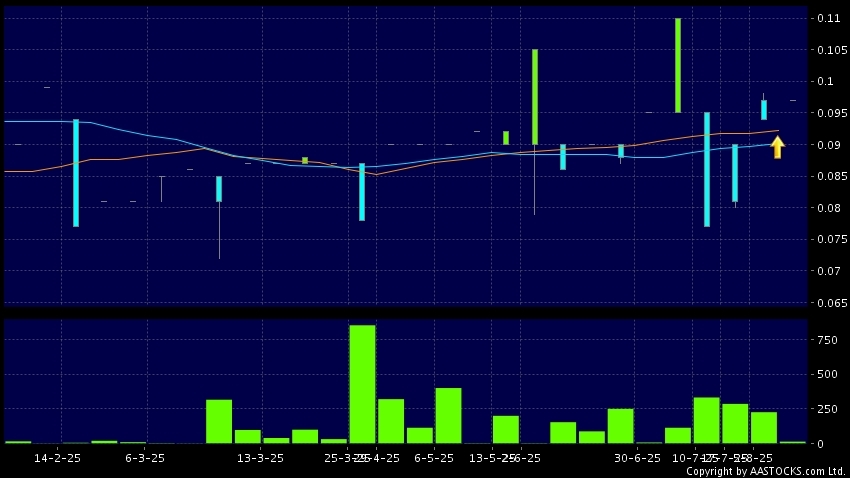Select the 750 volume axis label
This screenshot has height=478, width=850.
827,340
